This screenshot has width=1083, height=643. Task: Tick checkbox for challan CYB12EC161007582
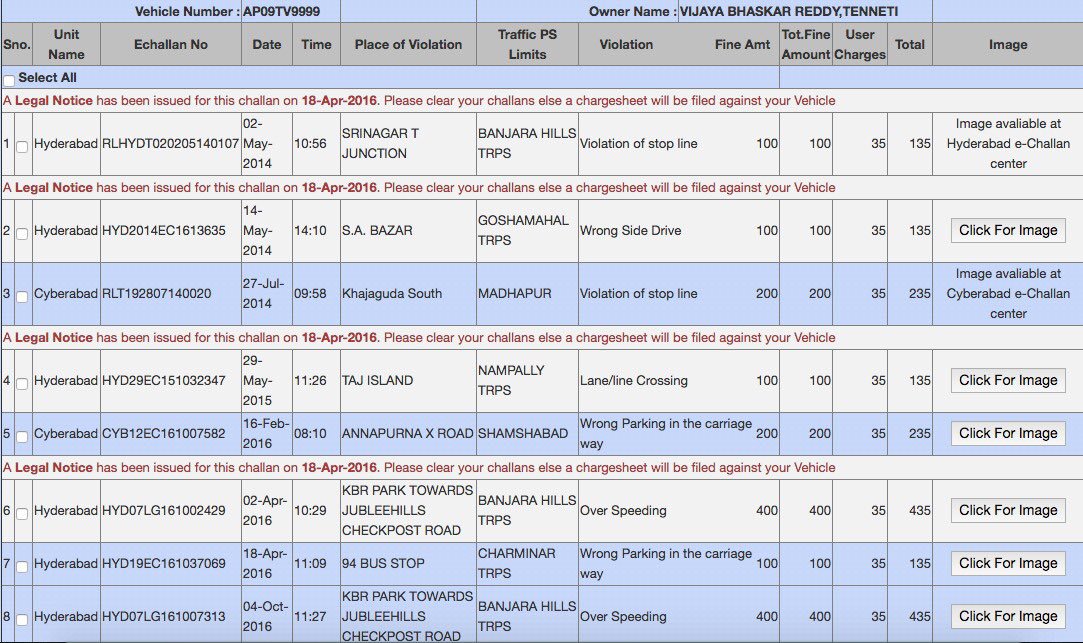coord(22,436)
